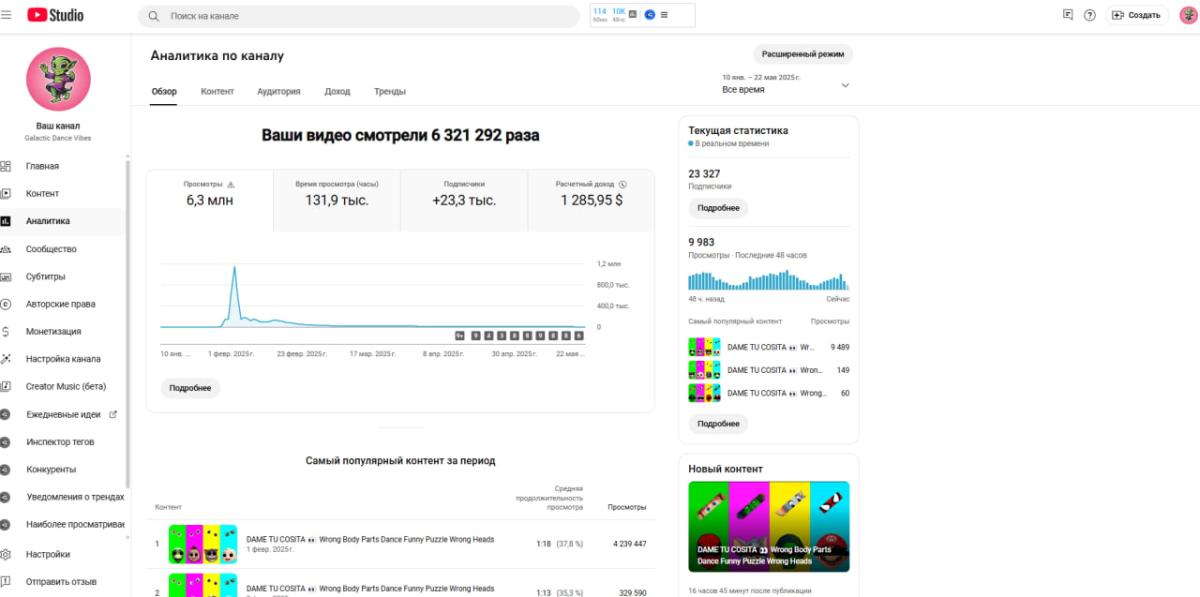Screen dimensions: 1200x597
Task: Click Подробнее under the 23 327 subscribers
Action: click(718, 208)
